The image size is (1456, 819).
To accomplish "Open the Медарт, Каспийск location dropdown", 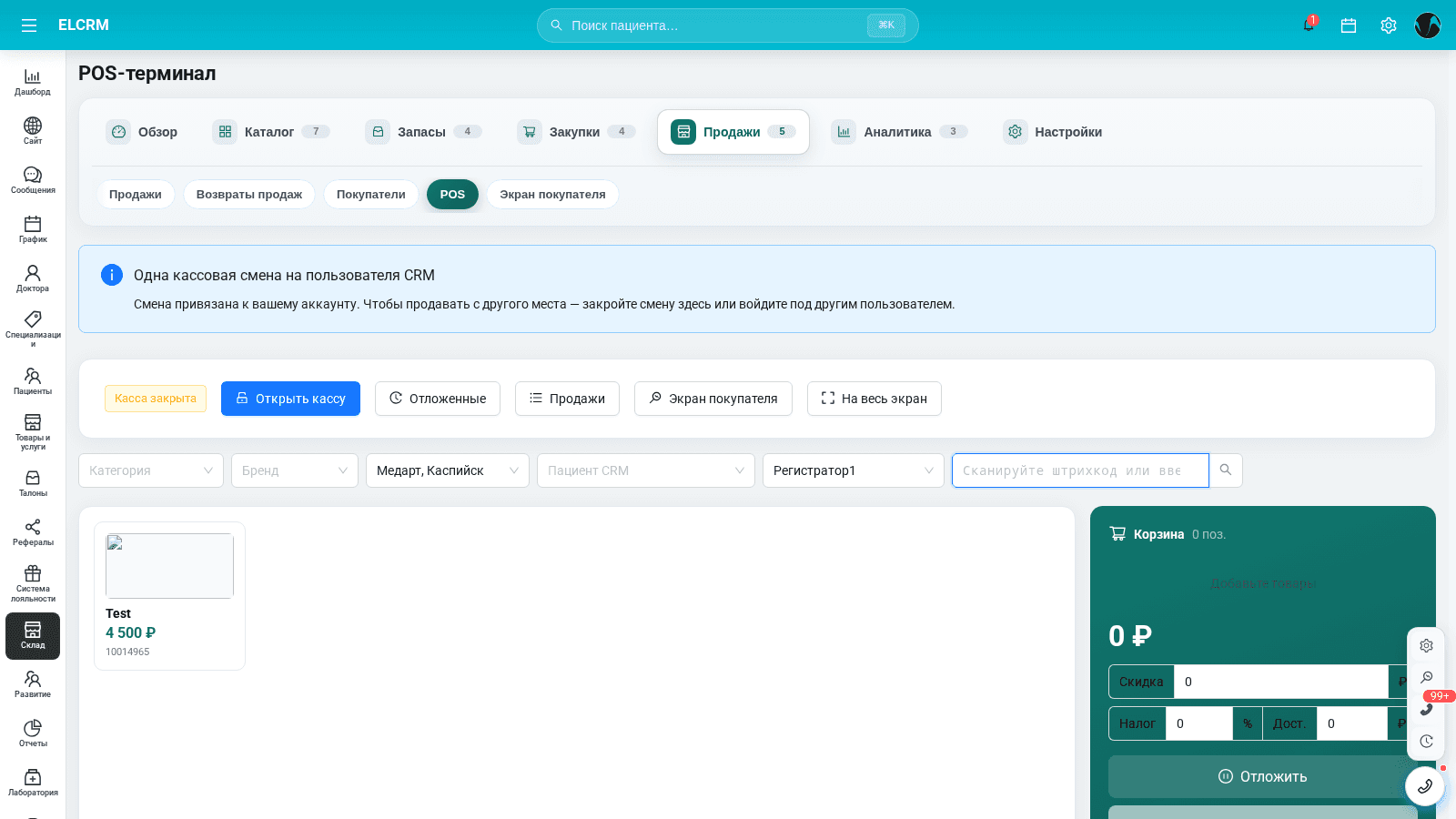I will point(448,470).
